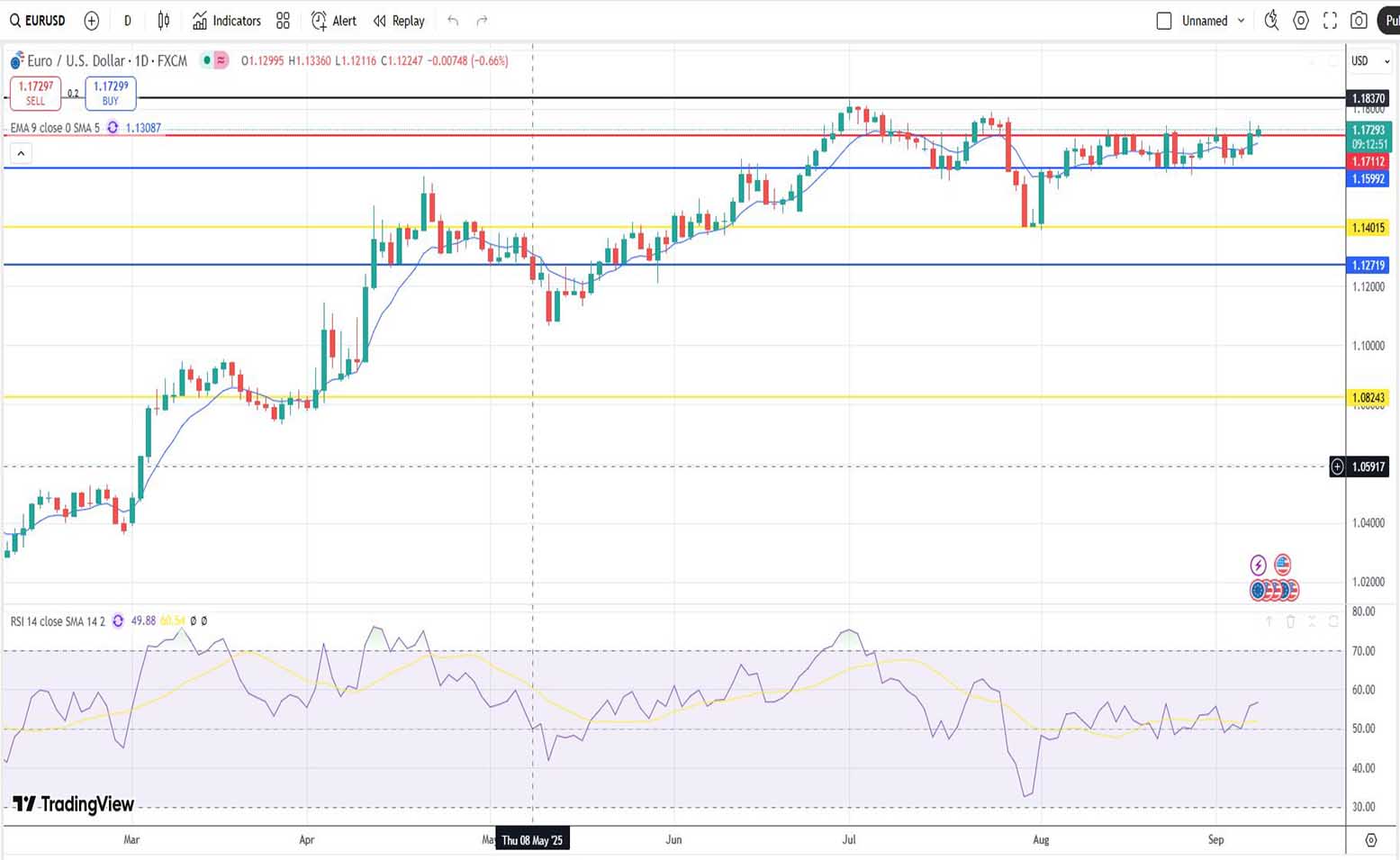The image size is (1400, 860).
Task: Open the candlestick chart style selector
Action: coord(164,21)
